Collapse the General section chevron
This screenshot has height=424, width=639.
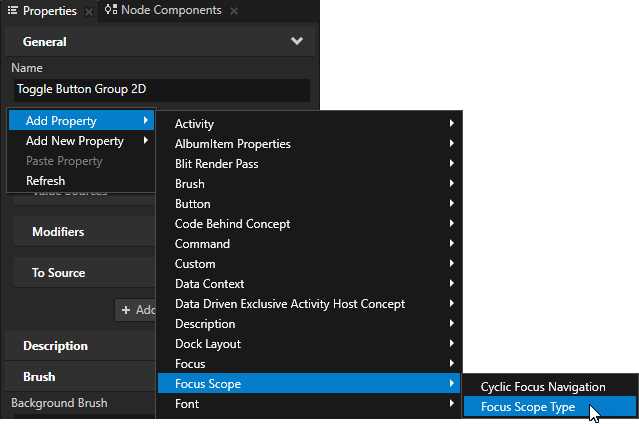(297, 41)
